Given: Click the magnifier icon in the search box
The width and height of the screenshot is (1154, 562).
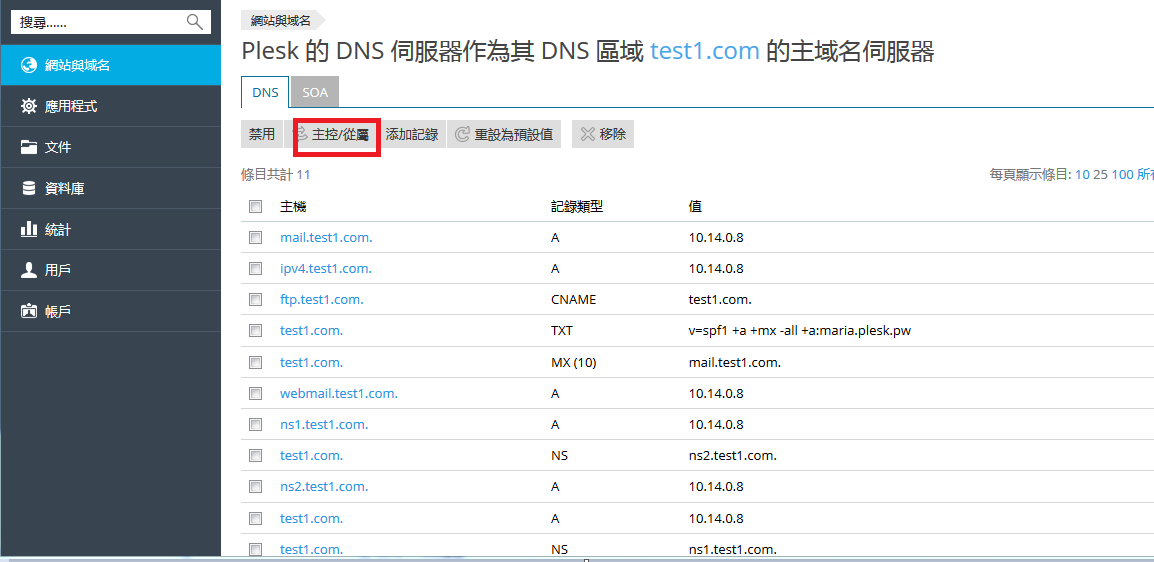Looking at the screenshot, I should tap(194, 22).
